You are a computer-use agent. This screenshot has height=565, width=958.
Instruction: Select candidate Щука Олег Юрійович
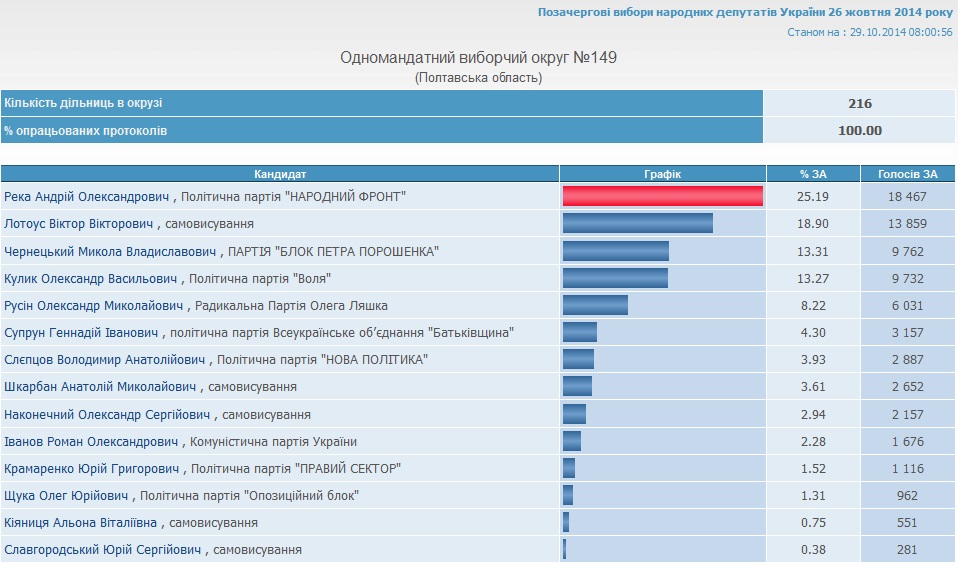67,495
